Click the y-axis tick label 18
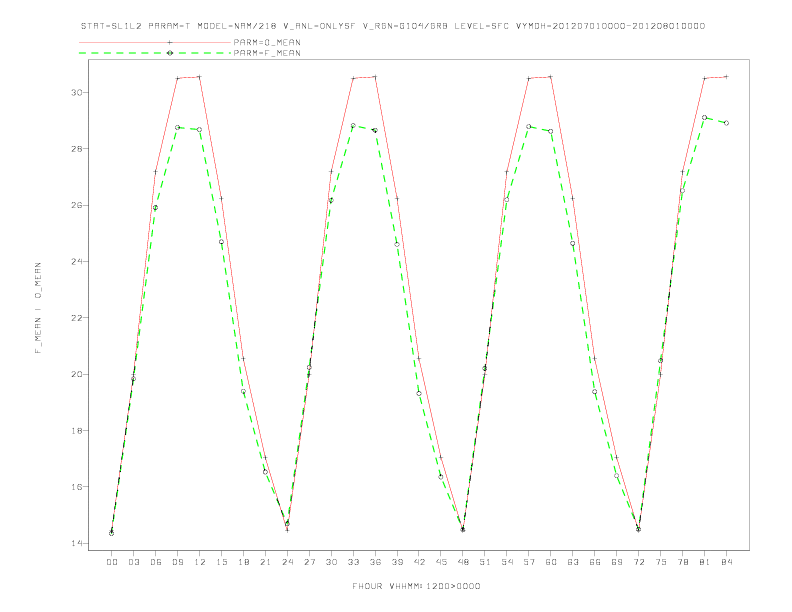 [77, 431]
